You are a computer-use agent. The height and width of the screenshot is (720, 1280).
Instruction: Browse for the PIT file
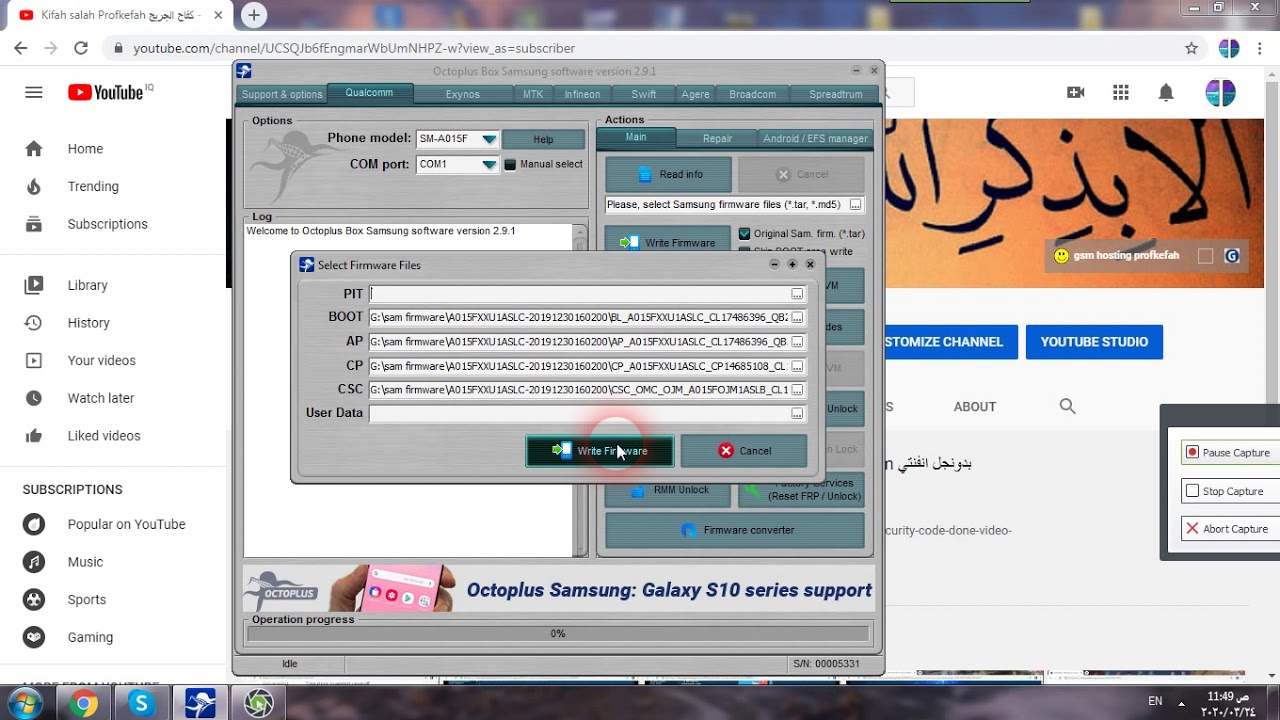click(797, 294)
